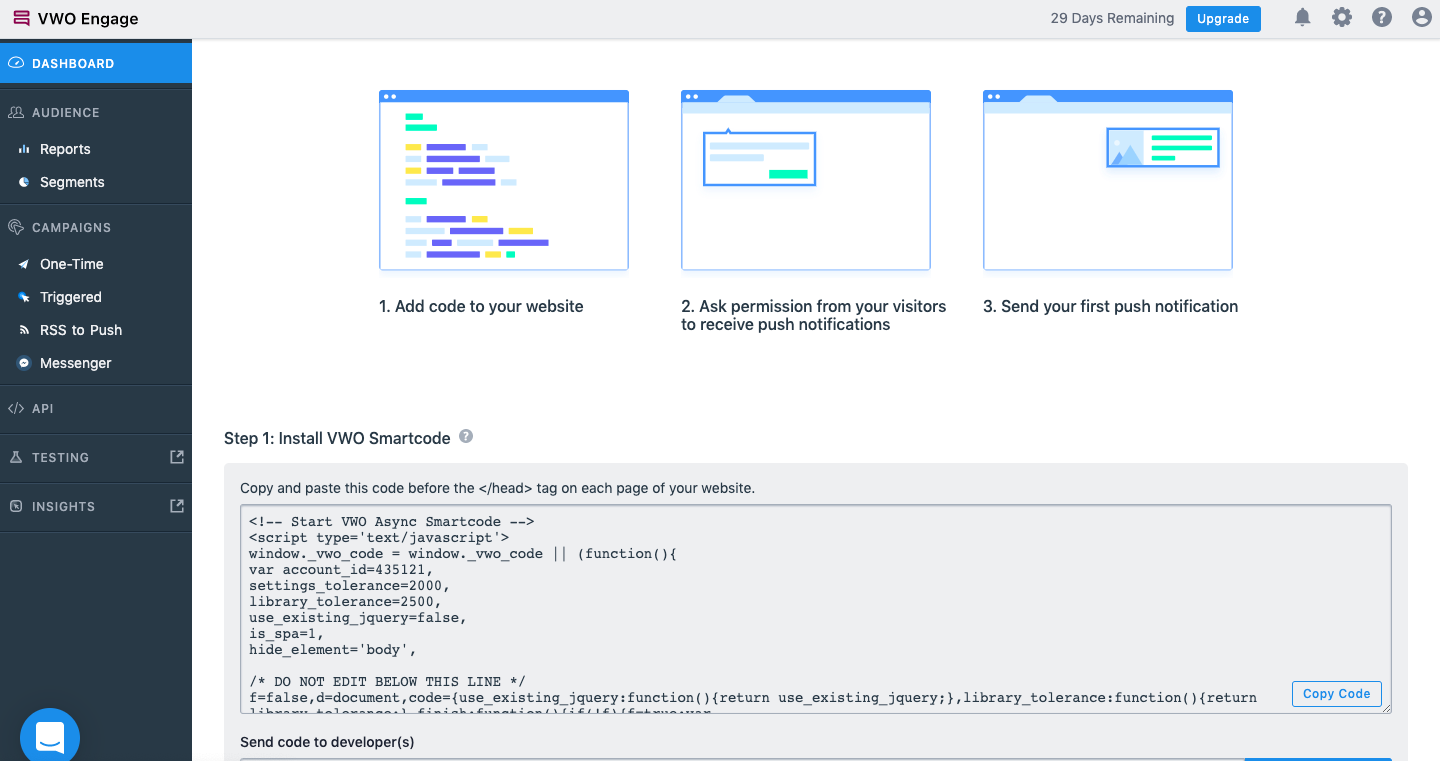Open the Testing section label

[60, 457]
